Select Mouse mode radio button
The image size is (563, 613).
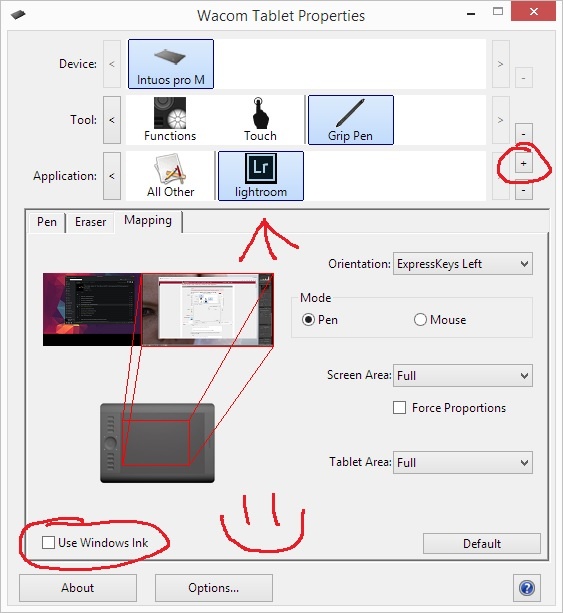coord(420,320)
